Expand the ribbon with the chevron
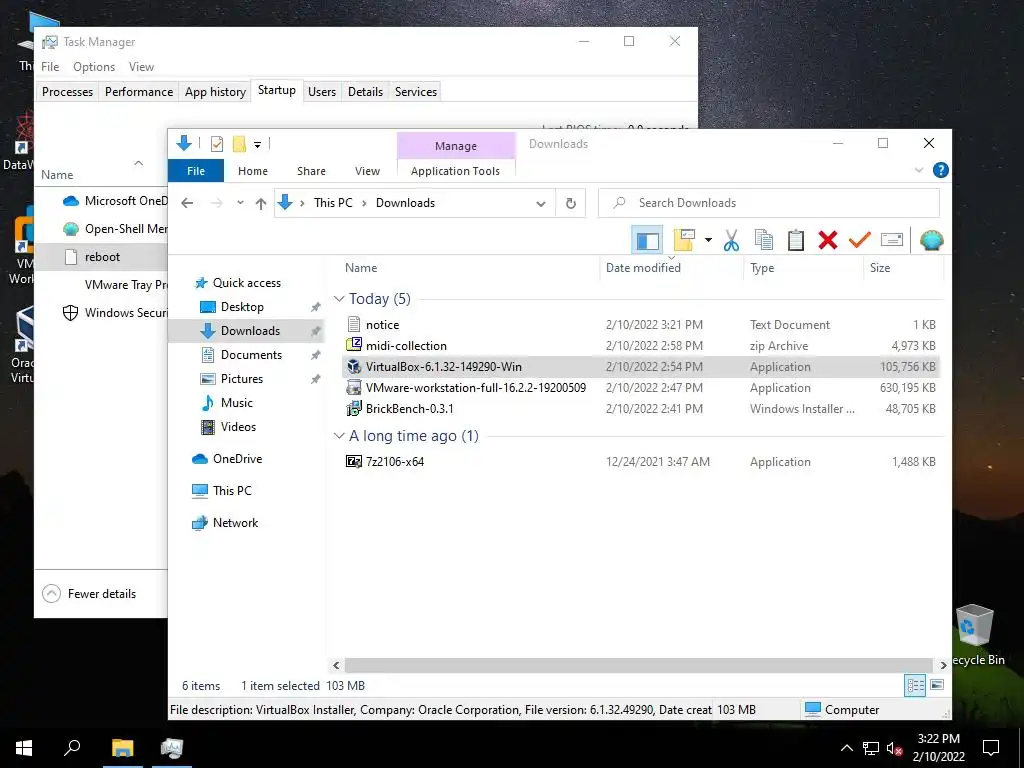Screen dimensions: 1024x768 click(x=919, y=170)
